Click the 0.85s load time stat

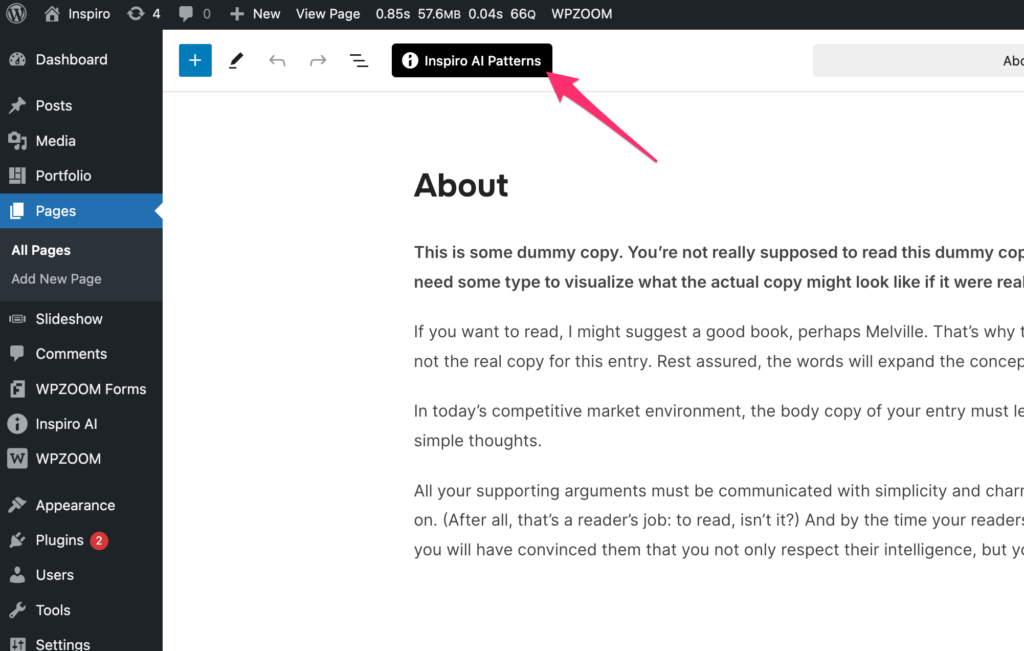tap(393, 14)
